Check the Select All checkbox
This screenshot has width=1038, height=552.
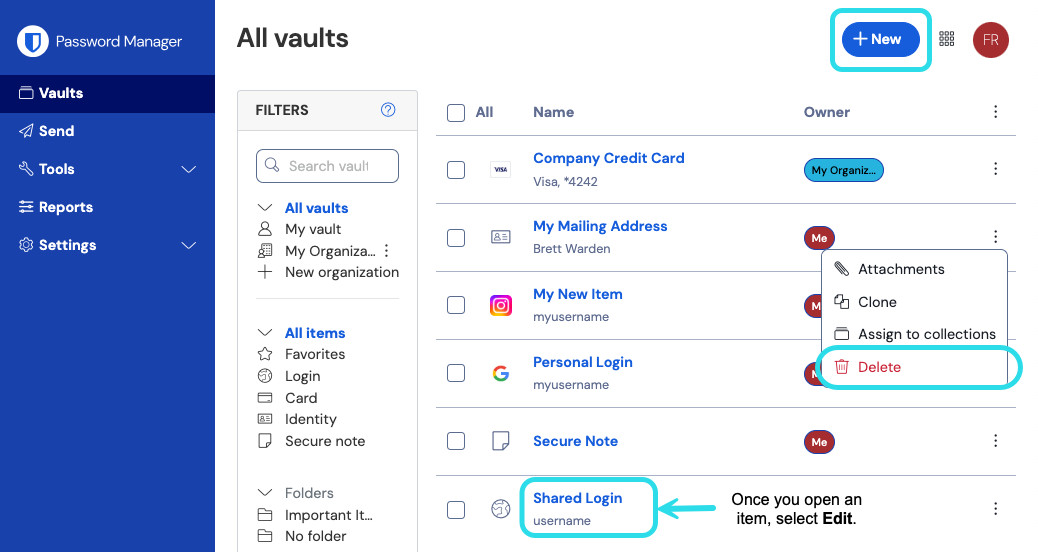[456, 113]
